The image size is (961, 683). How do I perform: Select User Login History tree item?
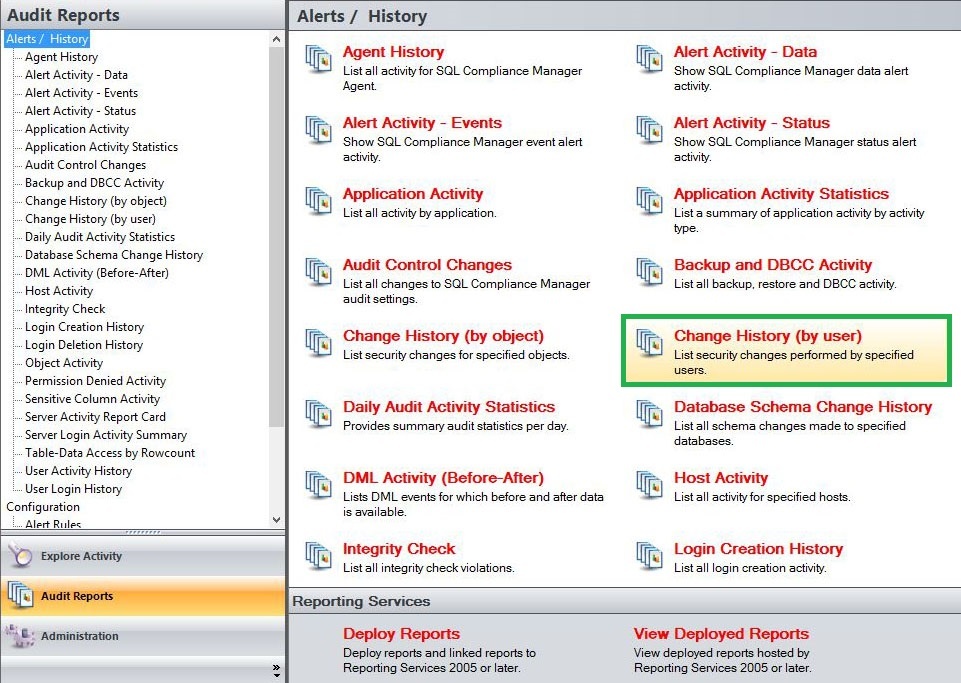pyautogui.click(x=74, y=489)
